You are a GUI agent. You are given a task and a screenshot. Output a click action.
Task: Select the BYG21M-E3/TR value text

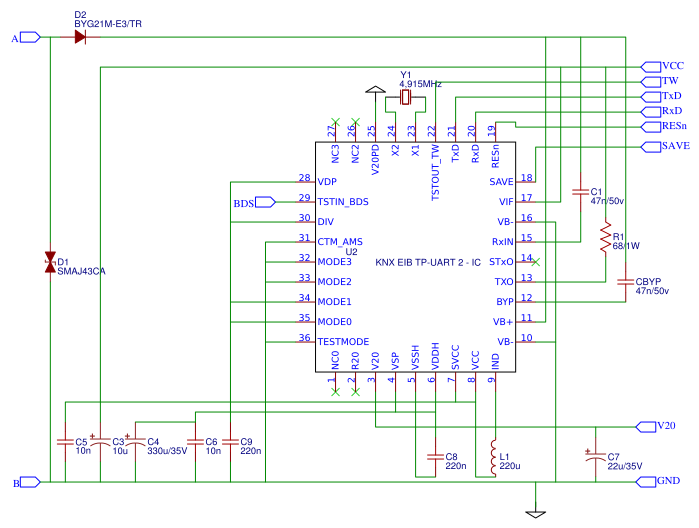[108, 24]
